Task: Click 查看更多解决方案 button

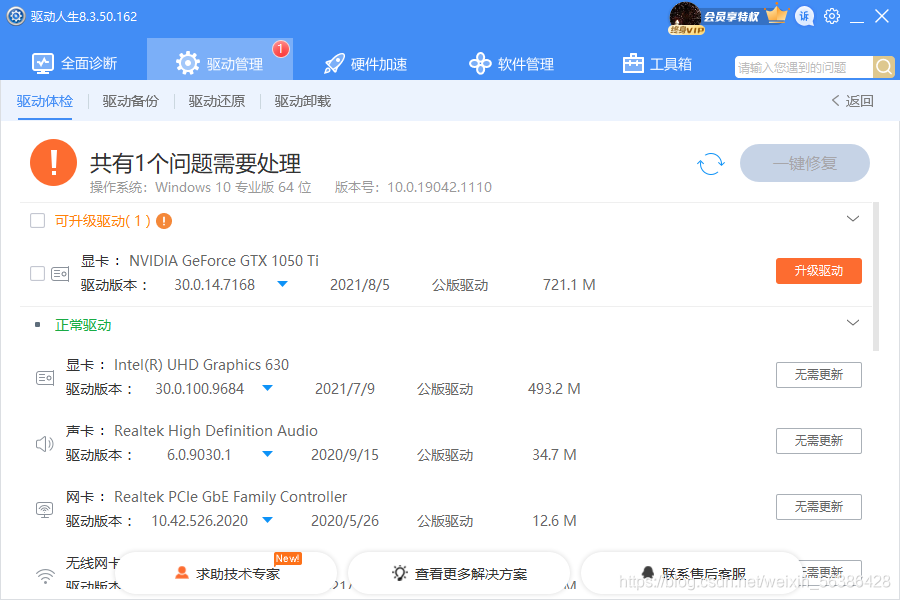Action: (459, 574)
